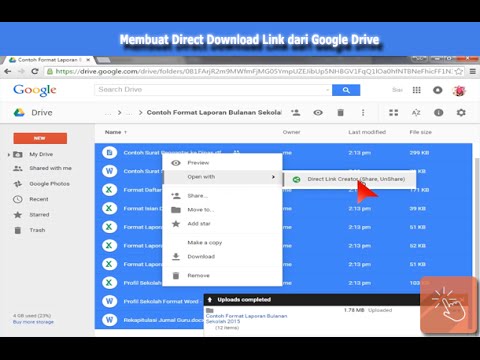Open the Trash folder in sidebar

point(37,230)
